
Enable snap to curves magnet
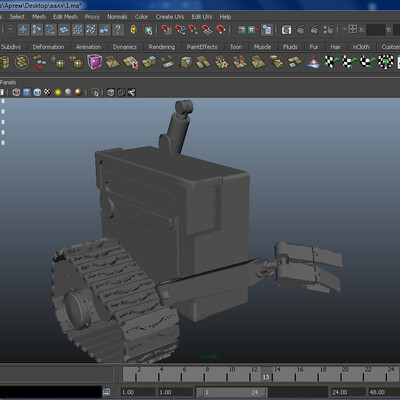point(180,30)
